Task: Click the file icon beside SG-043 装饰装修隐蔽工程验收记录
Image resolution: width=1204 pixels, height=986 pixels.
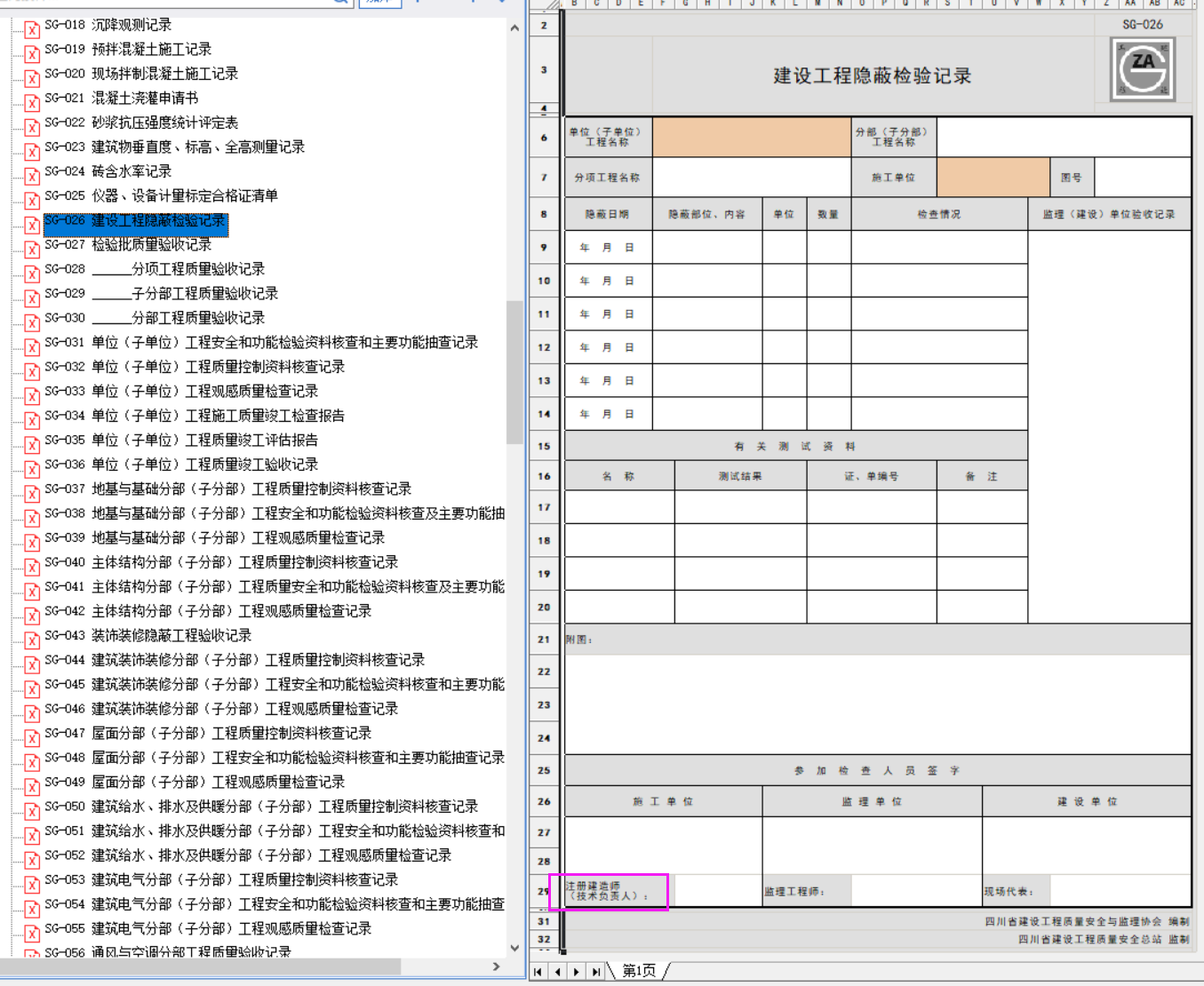Action: click(32, 640)
